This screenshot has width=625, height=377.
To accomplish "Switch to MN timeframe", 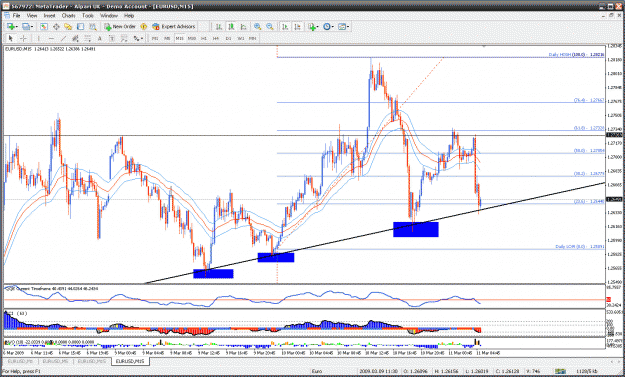I will coord(253,38).
